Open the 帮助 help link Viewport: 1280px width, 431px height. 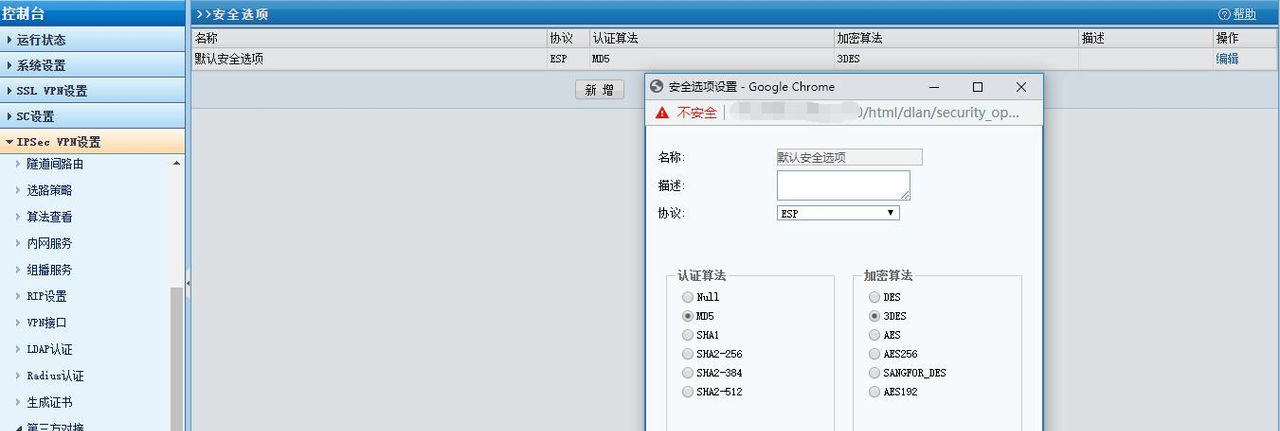point(1244,14)
